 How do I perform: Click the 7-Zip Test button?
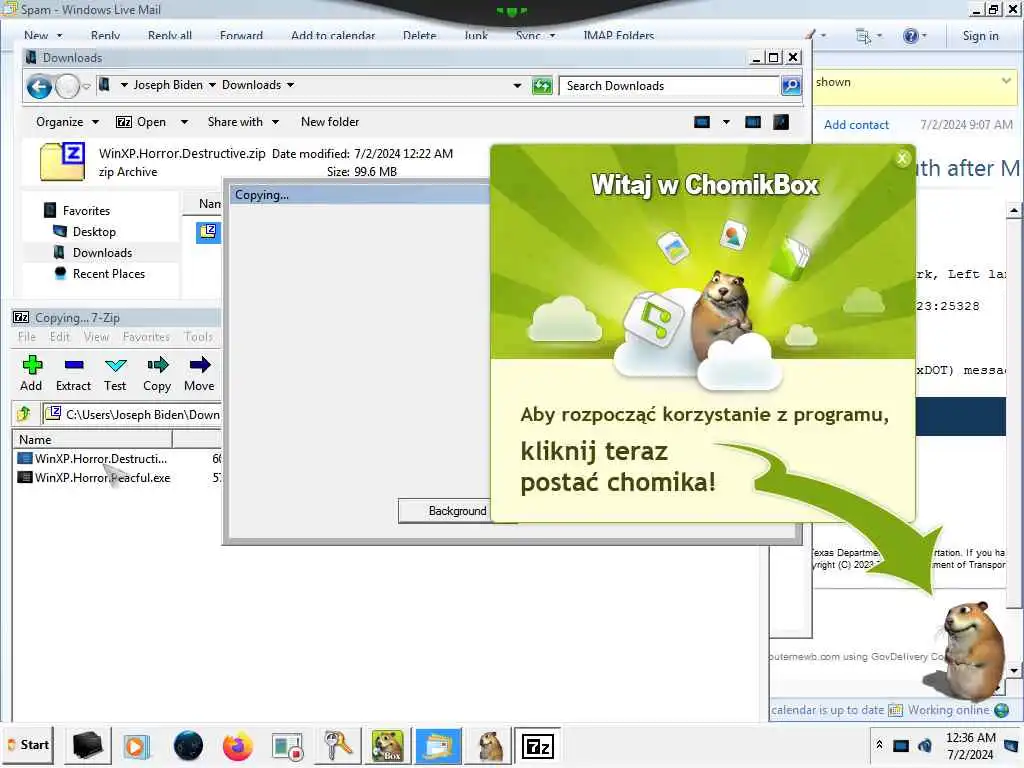pyautogui.click(x=115, y=374)
